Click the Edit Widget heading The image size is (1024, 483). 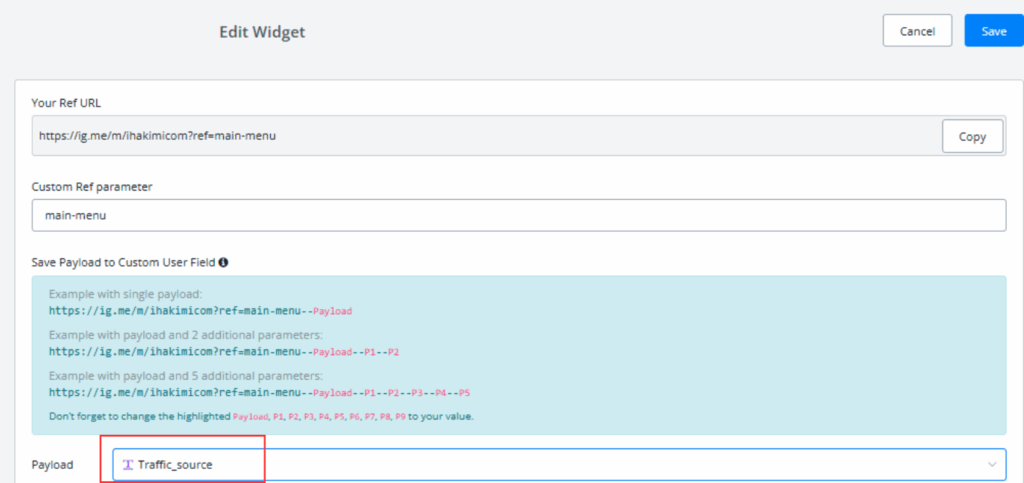point(262,32)
